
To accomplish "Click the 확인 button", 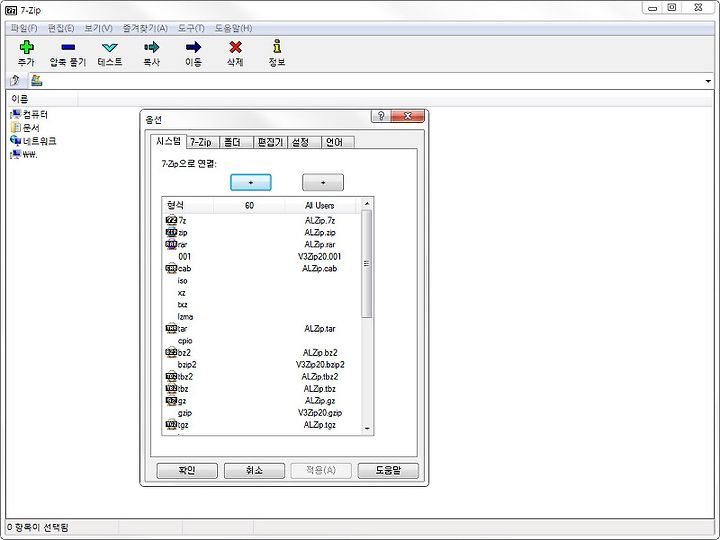I will [187, 470].
